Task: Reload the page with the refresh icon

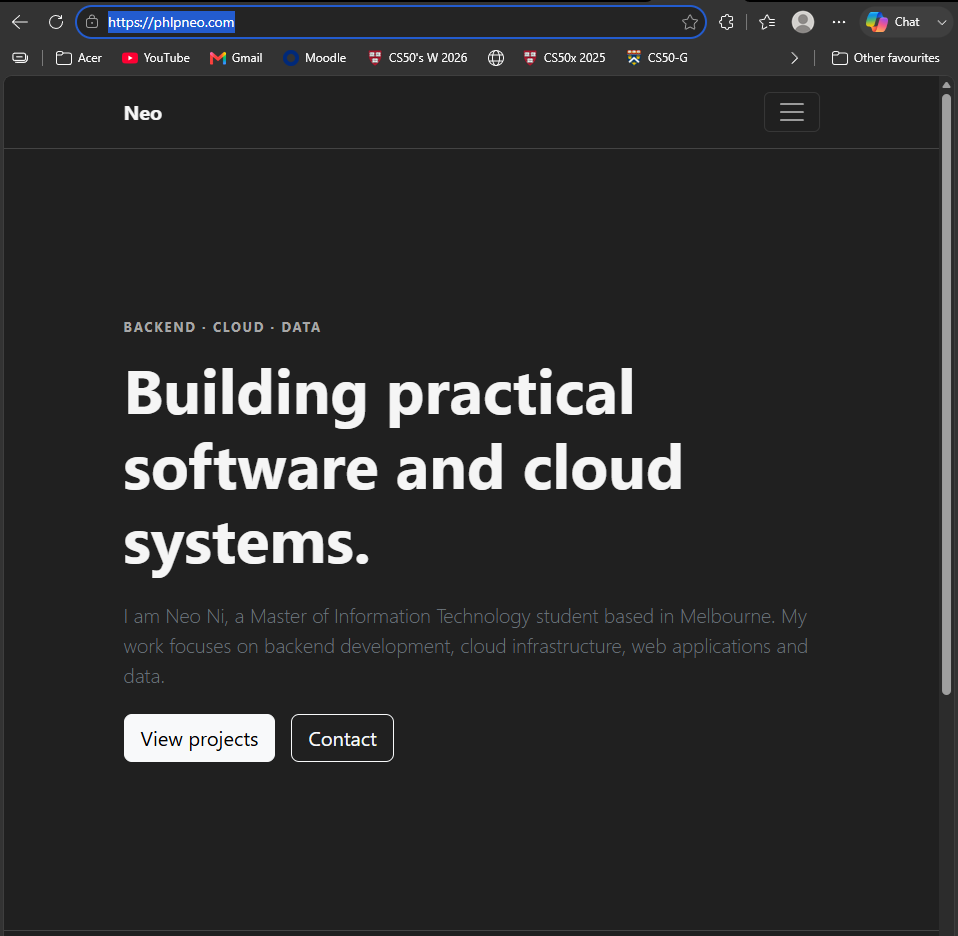Action: [56, 23]
